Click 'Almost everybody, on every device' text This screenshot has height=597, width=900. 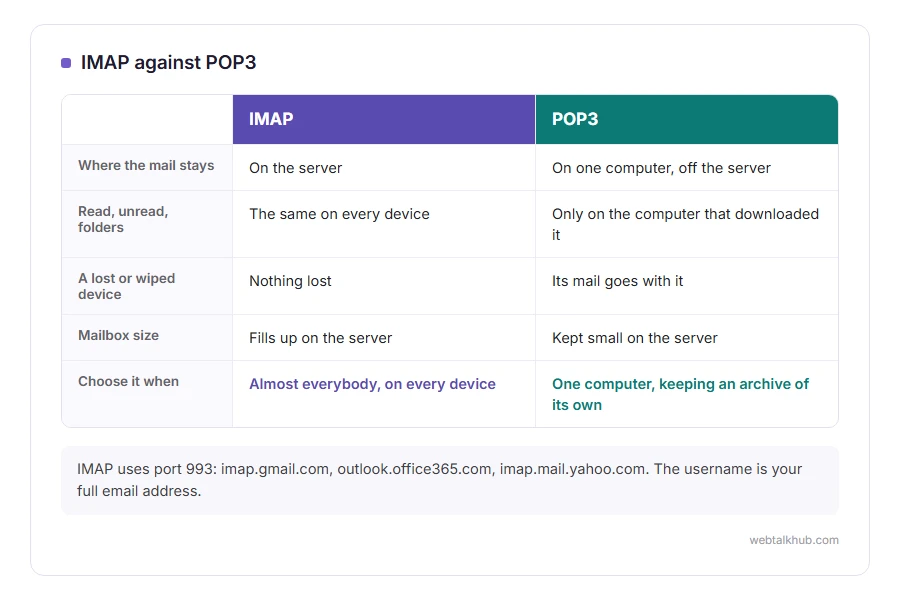tap(372, 384)
